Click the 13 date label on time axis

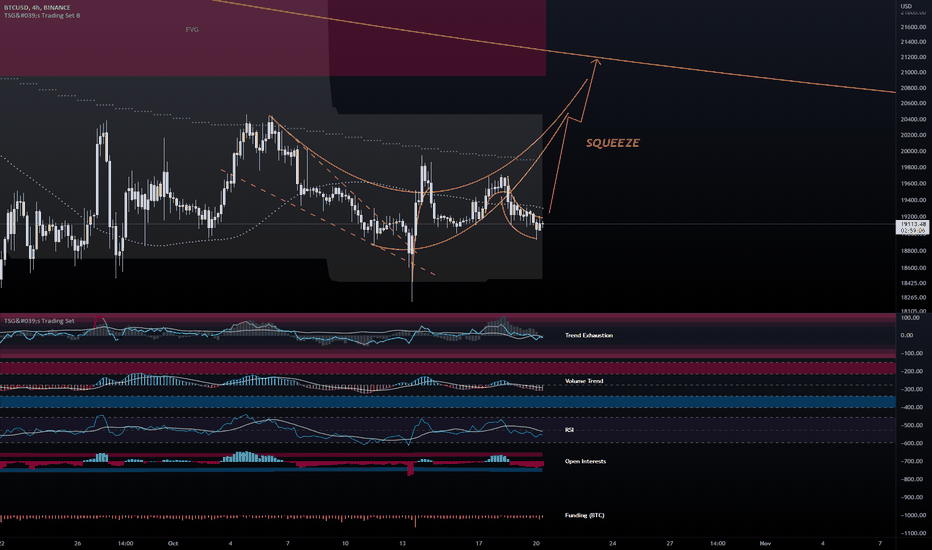[x=402, y=543]
